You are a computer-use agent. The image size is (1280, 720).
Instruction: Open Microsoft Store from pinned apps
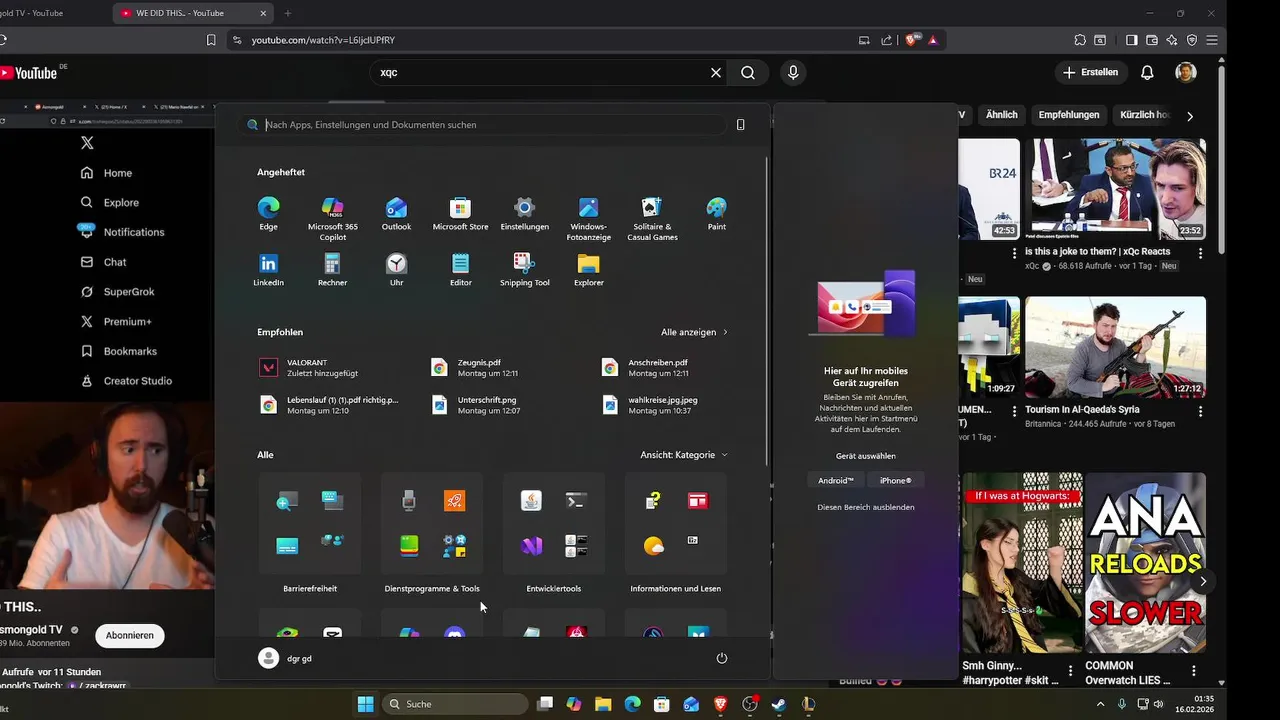point(460,213)
